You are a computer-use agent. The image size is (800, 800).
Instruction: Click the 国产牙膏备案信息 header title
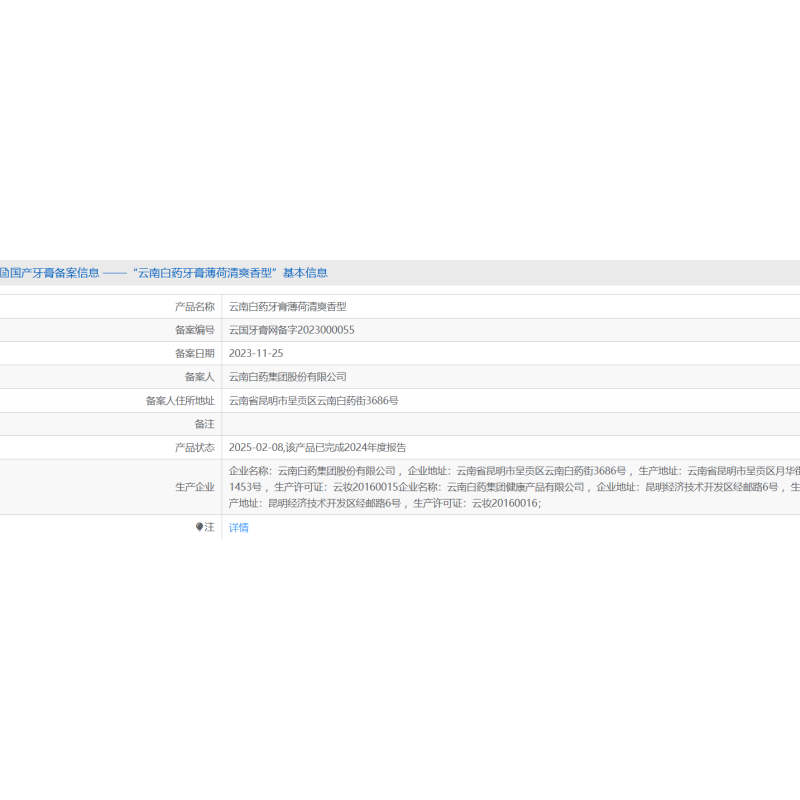(55, 272)
